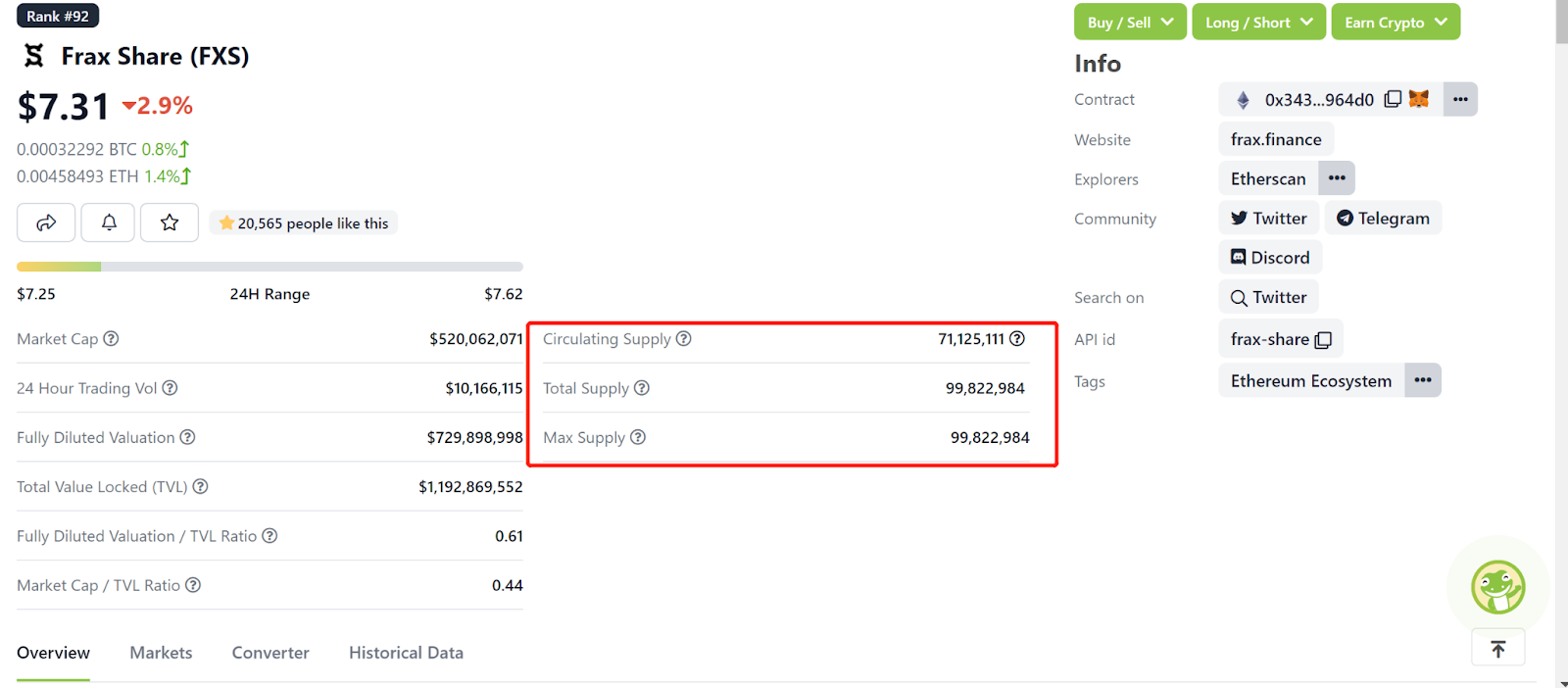Visit the community Twitter link
The width and height of the screenshot is (1568, 688).
[x=1269, y=218]
